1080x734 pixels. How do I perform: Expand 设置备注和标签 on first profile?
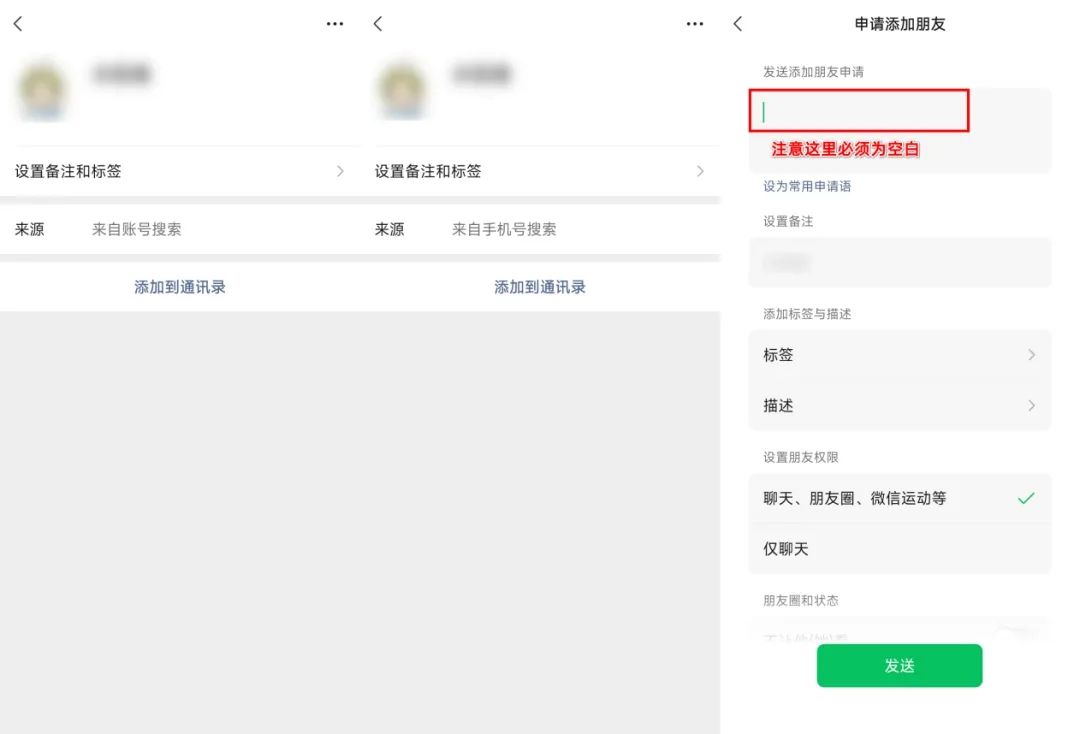click(180, 171)
